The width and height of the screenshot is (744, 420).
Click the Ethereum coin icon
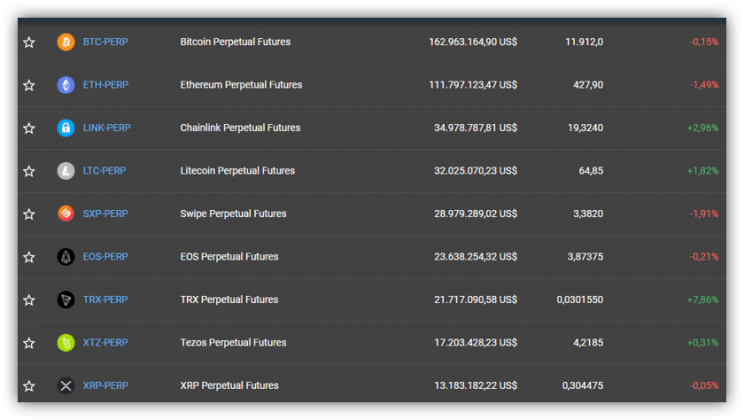[66, 85]
